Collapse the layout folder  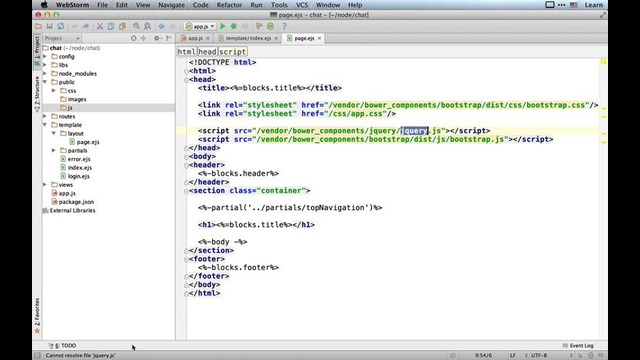pyautogui.click(x=53, y=133)
